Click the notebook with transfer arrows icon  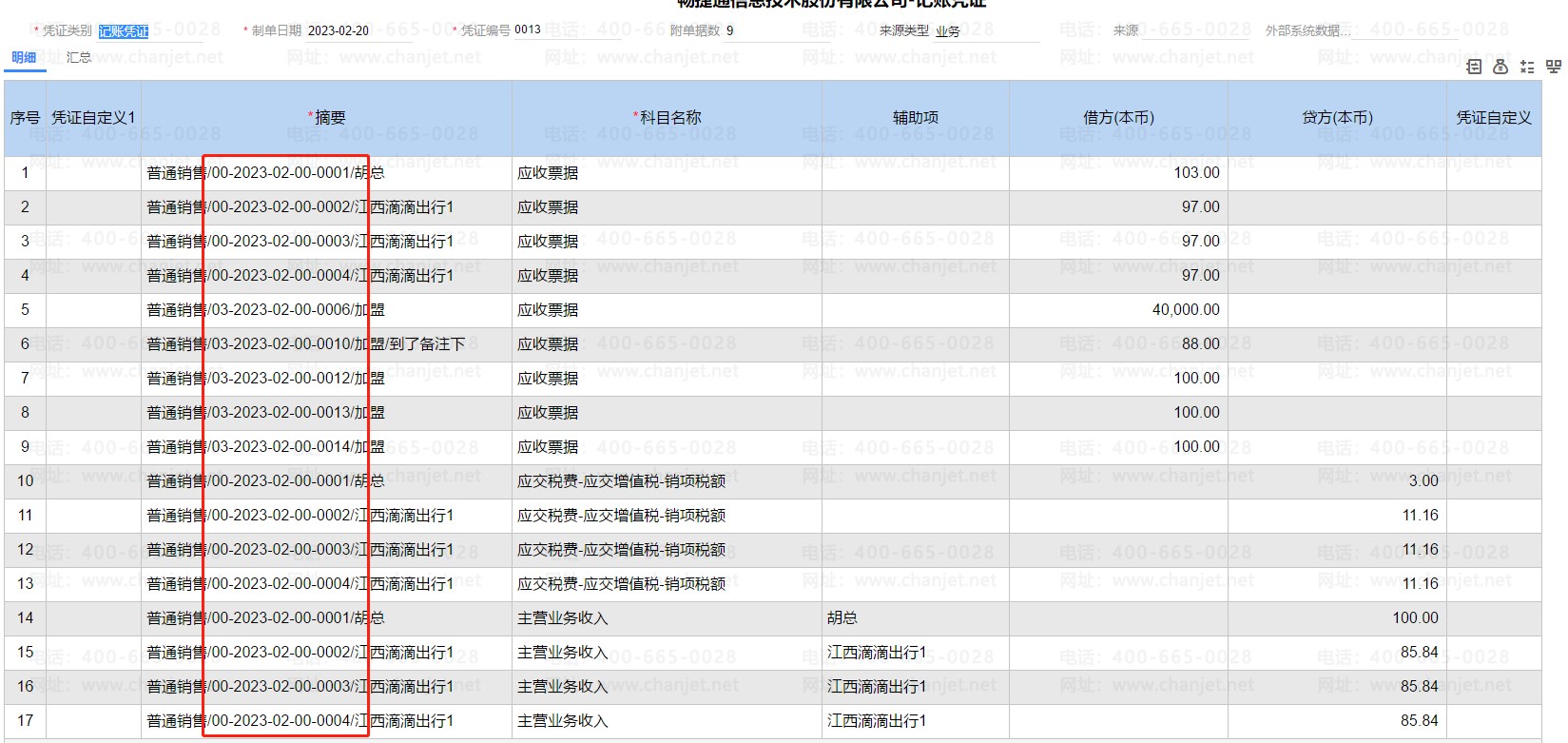pyautogui.click(x=1474, y=67)
